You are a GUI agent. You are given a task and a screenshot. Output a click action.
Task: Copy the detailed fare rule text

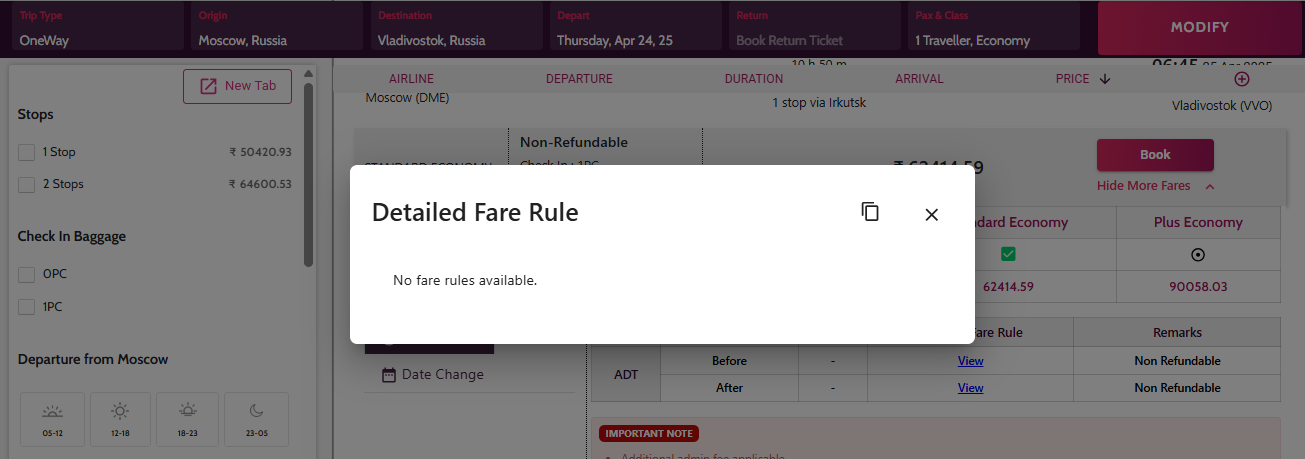870,212
